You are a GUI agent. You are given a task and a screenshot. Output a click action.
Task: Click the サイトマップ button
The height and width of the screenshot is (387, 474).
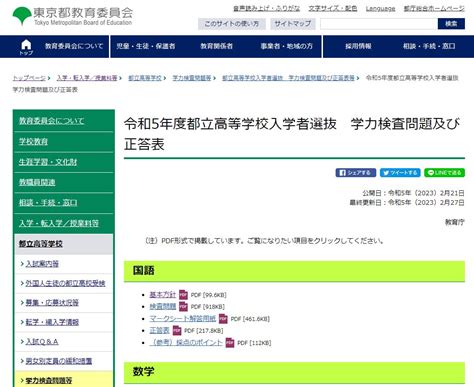[293, 24]
